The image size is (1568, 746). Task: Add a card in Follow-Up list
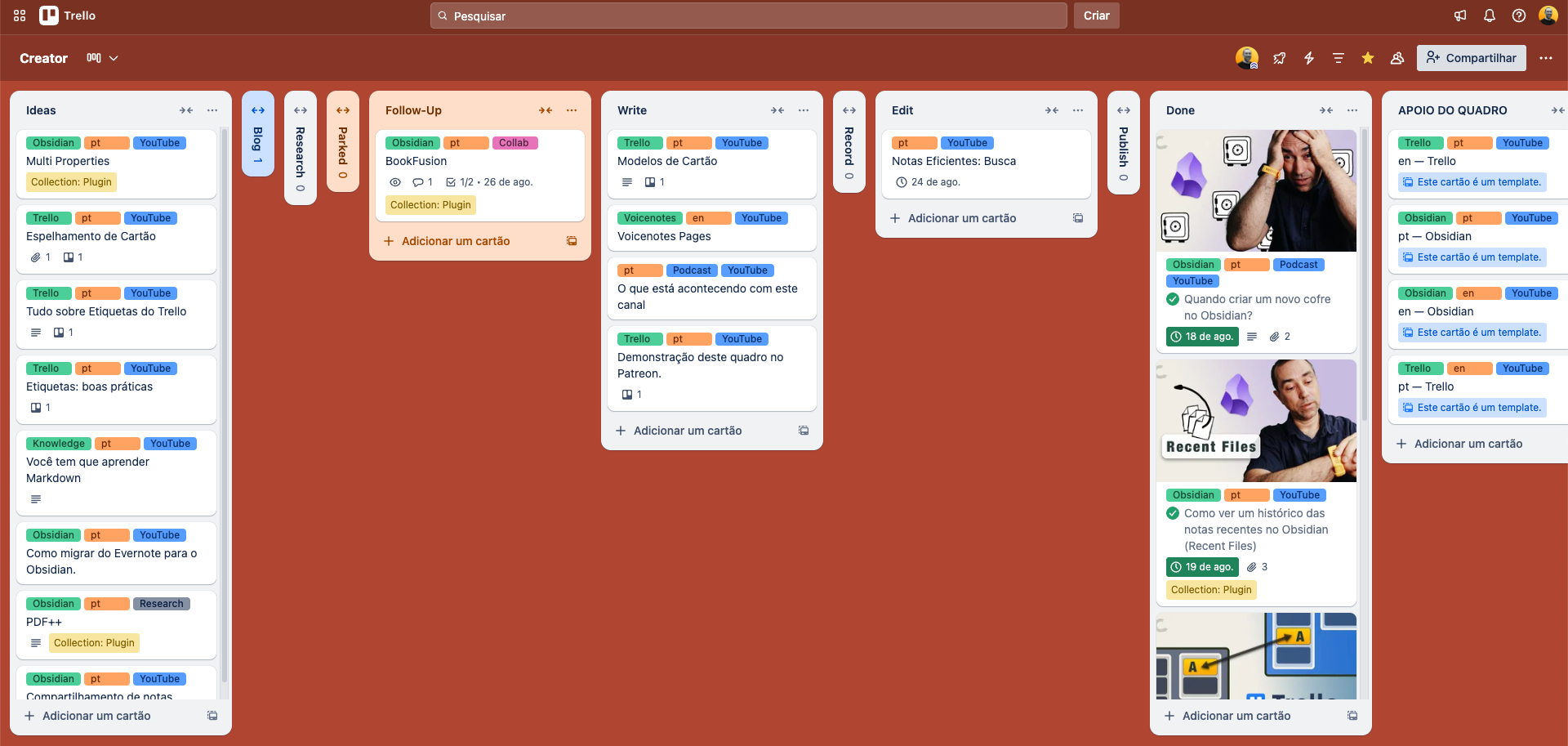[x=467, y=241]
